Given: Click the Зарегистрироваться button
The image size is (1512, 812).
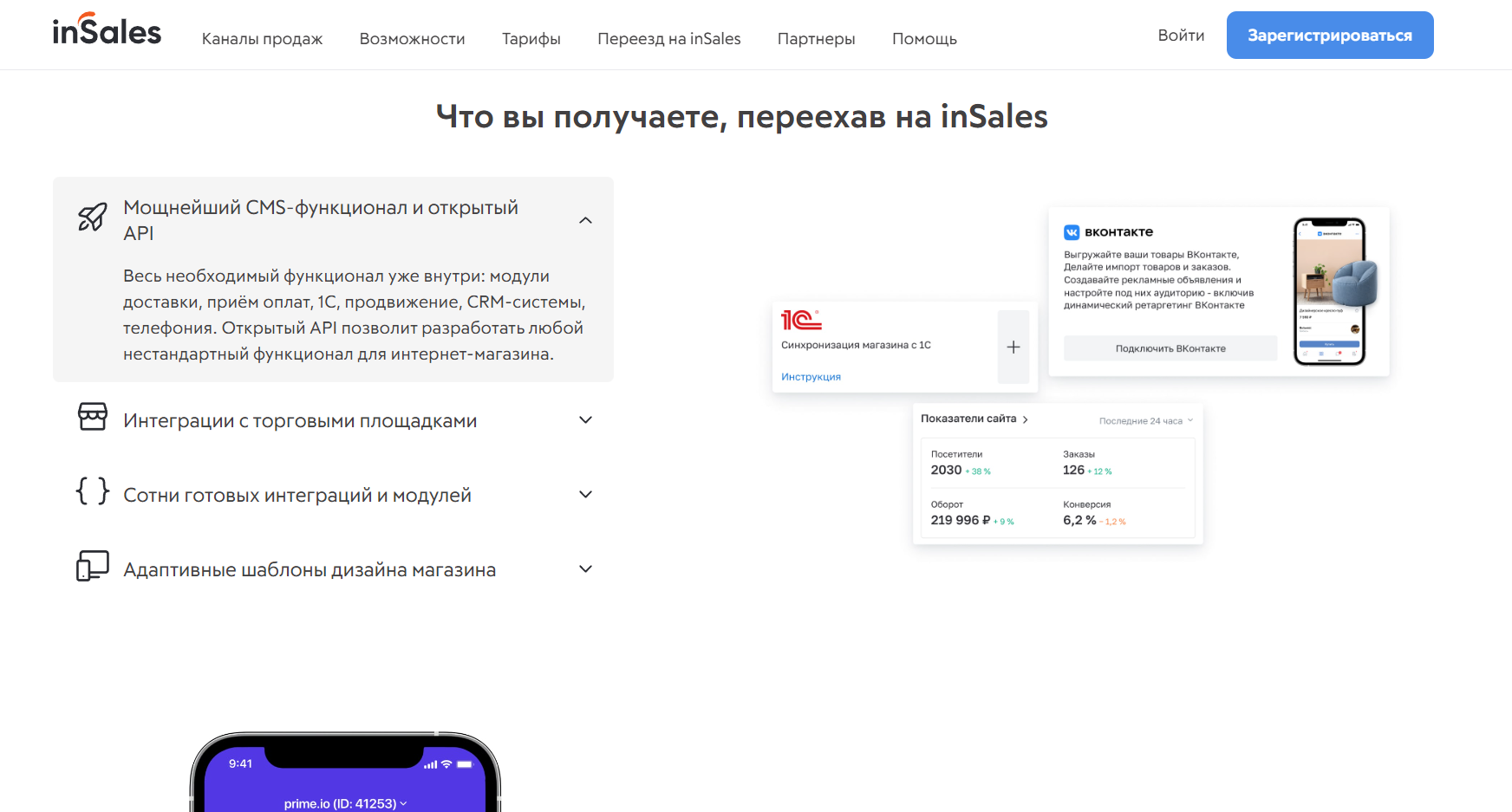Looking at the screenshot, I should pyautogui.click(x=1330, y=36).
